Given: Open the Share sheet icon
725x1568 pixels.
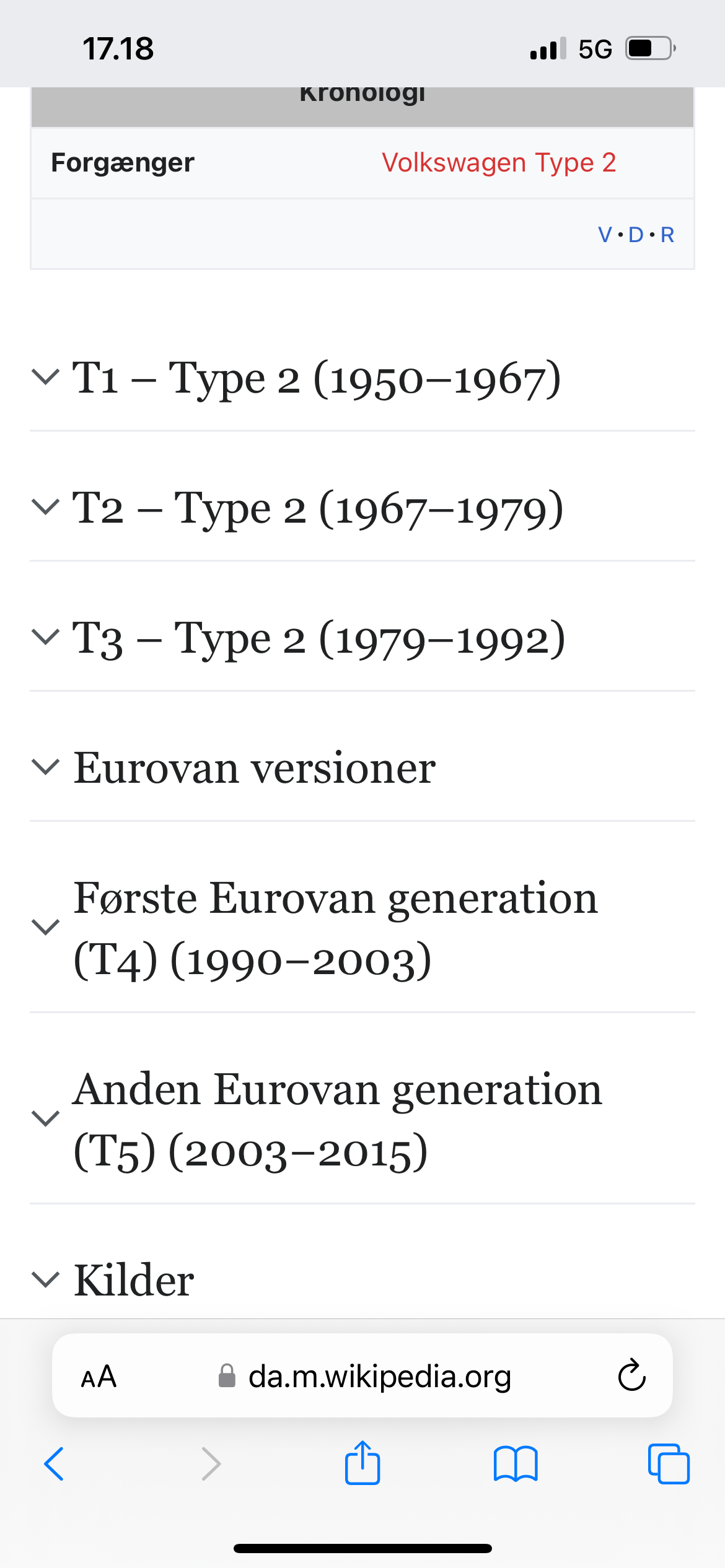Looking at the screenshot, I should coord(362,1463).
